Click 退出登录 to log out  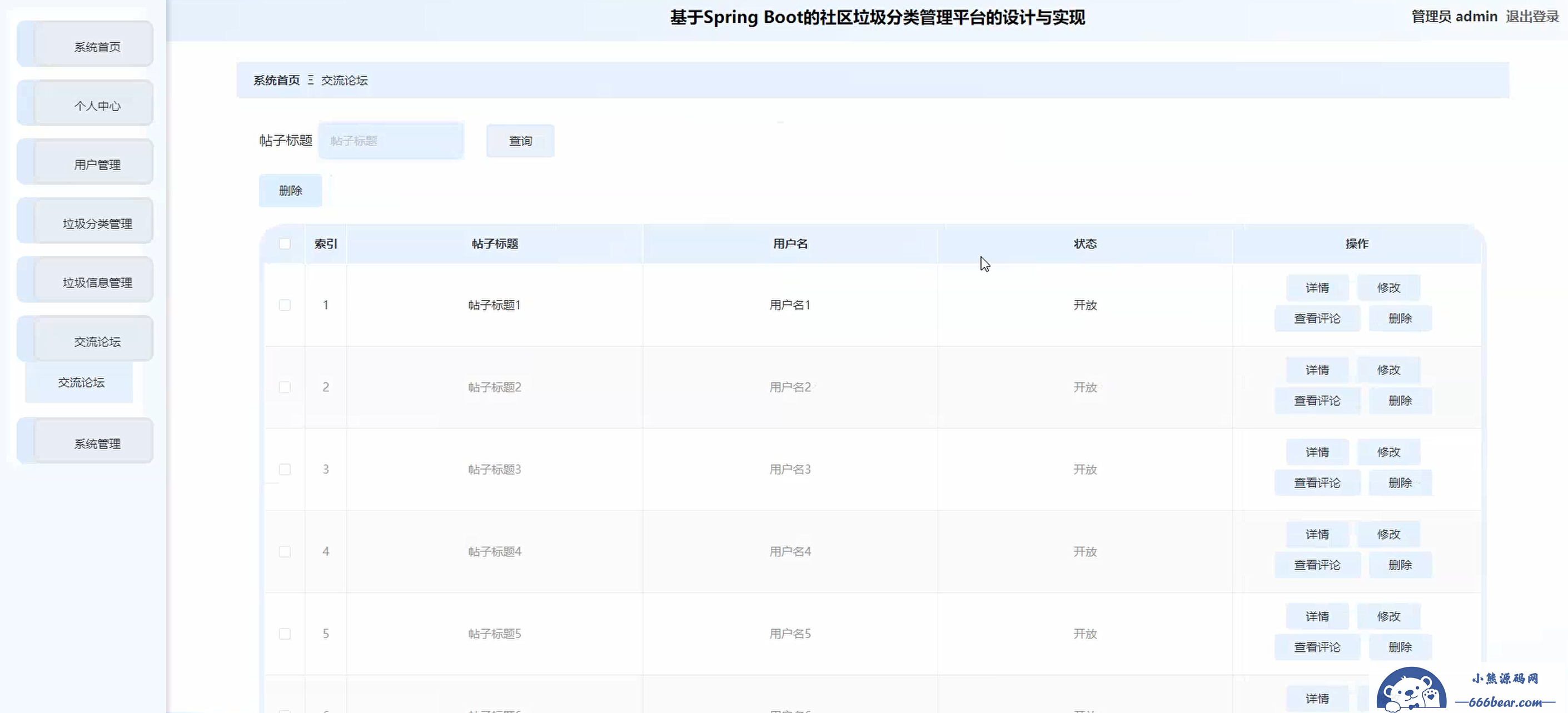point(1532,17)
